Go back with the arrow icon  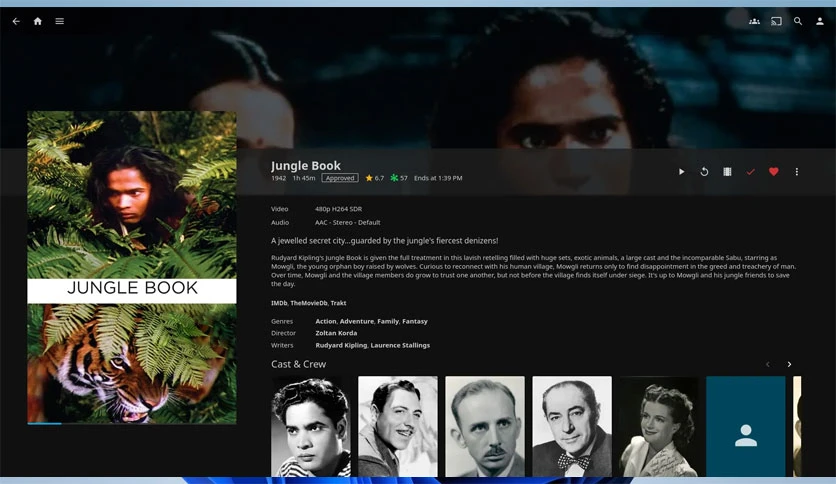tap(16, 21)
